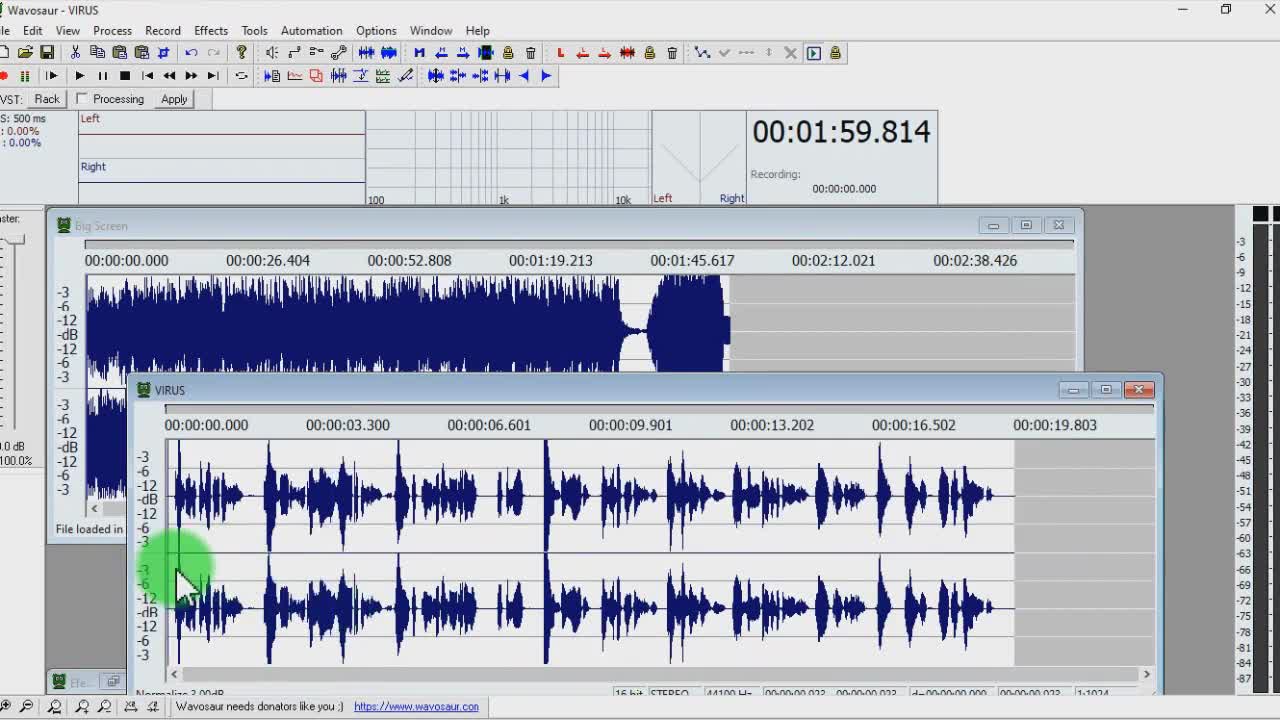Pause playback
1280x720 pixels.
102,76
